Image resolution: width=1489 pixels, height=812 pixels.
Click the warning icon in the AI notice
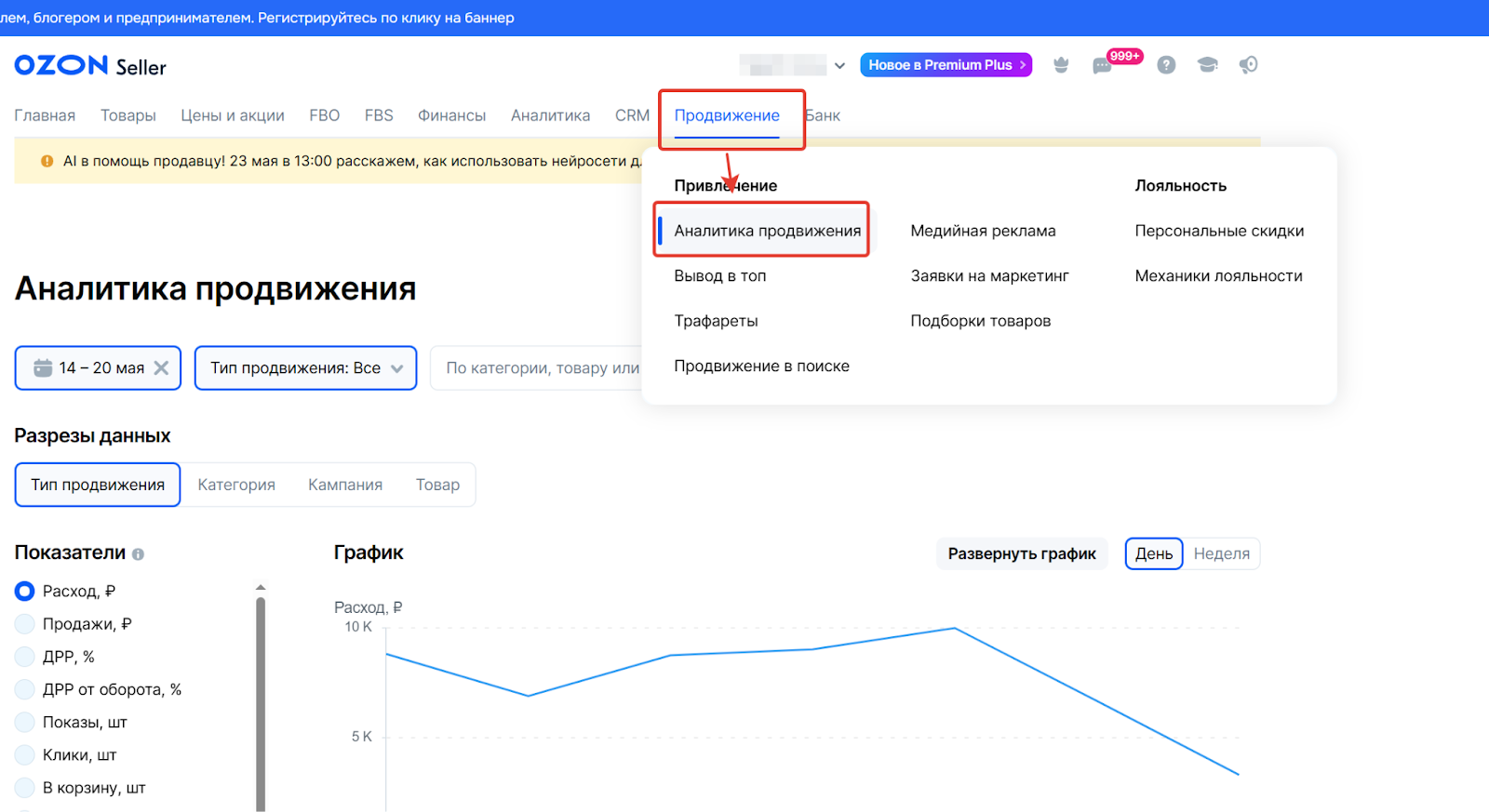[47, 161]
